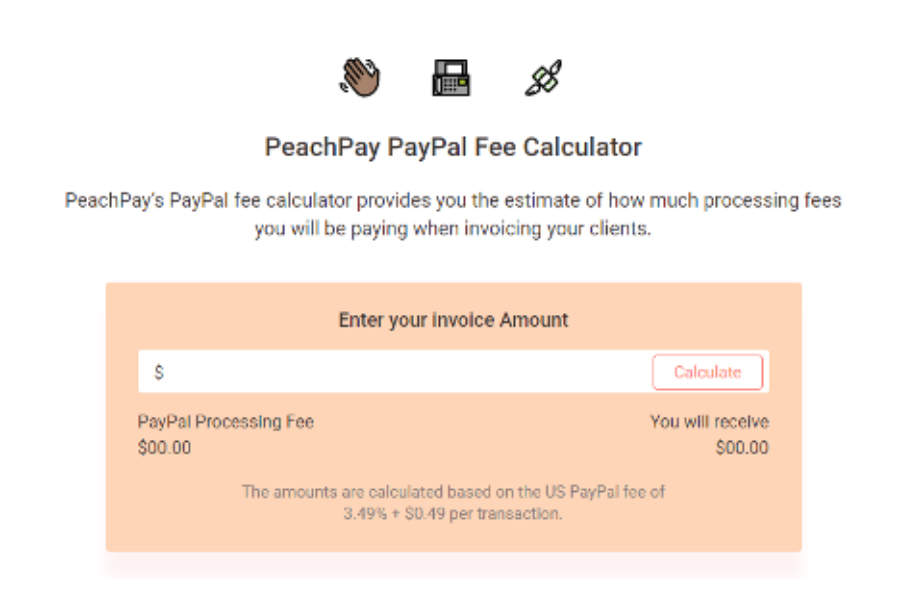900x600 pixels.
Task: Click the waving hand emoji icon
Action: (360, 78)
